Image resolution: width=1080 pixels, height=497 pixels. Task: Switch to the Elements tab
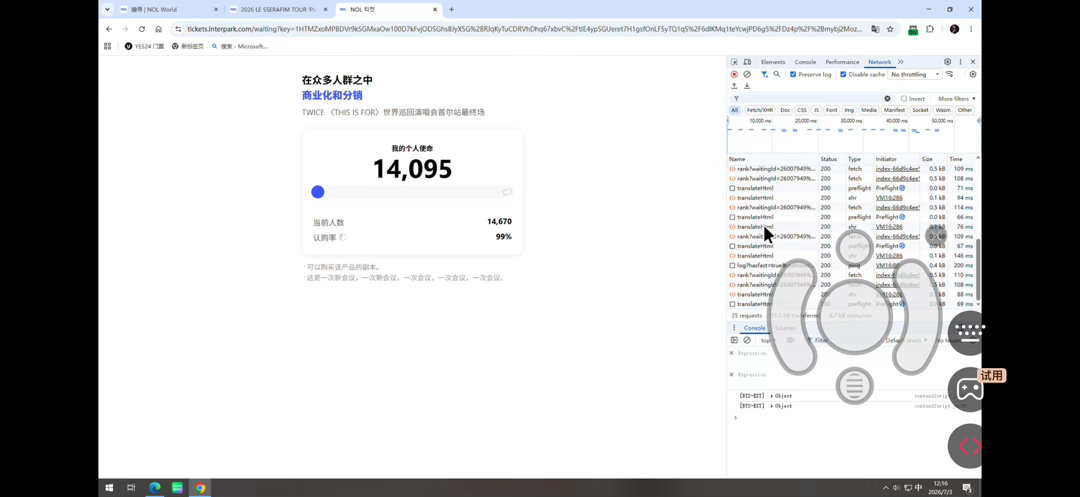click(773, 62)
